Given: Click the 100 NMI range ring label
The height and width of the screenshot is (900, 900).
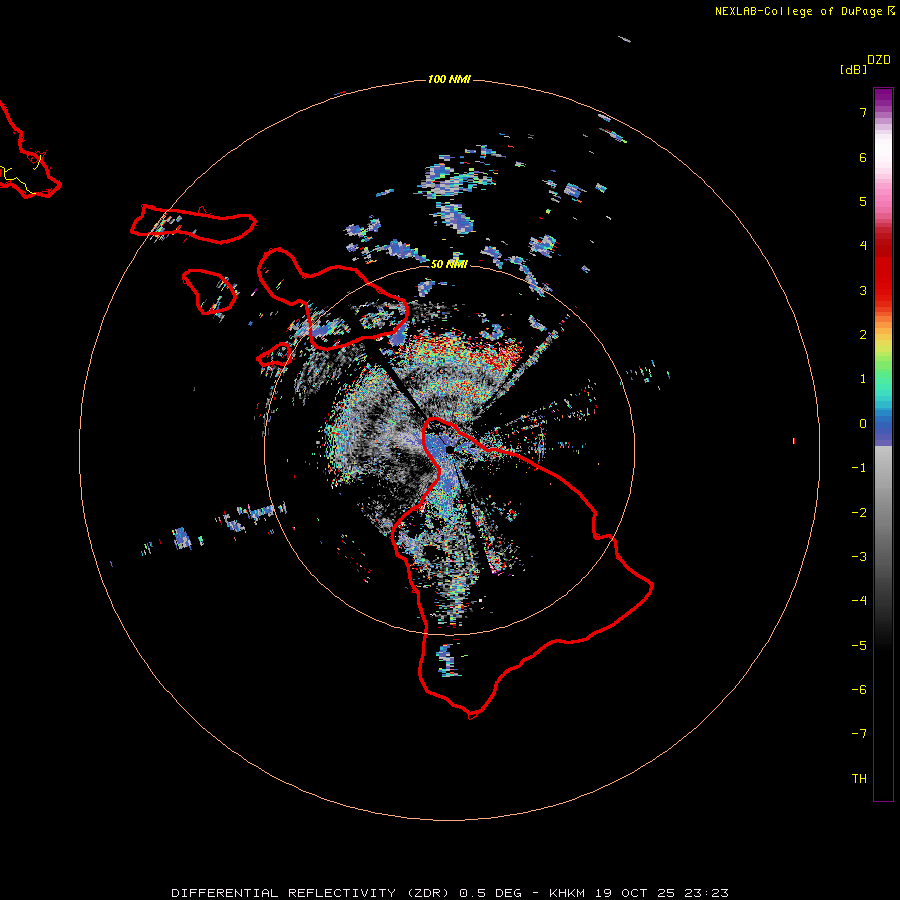Looking at the screenshot, I should 449,79.
